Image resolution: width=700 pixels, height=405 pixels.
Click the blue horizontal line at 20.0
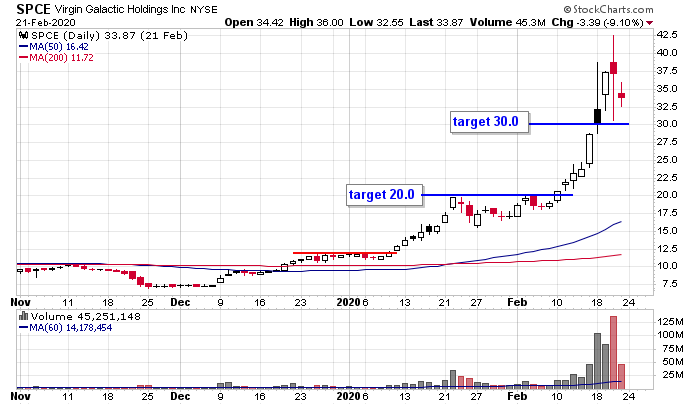click(497, 195)
